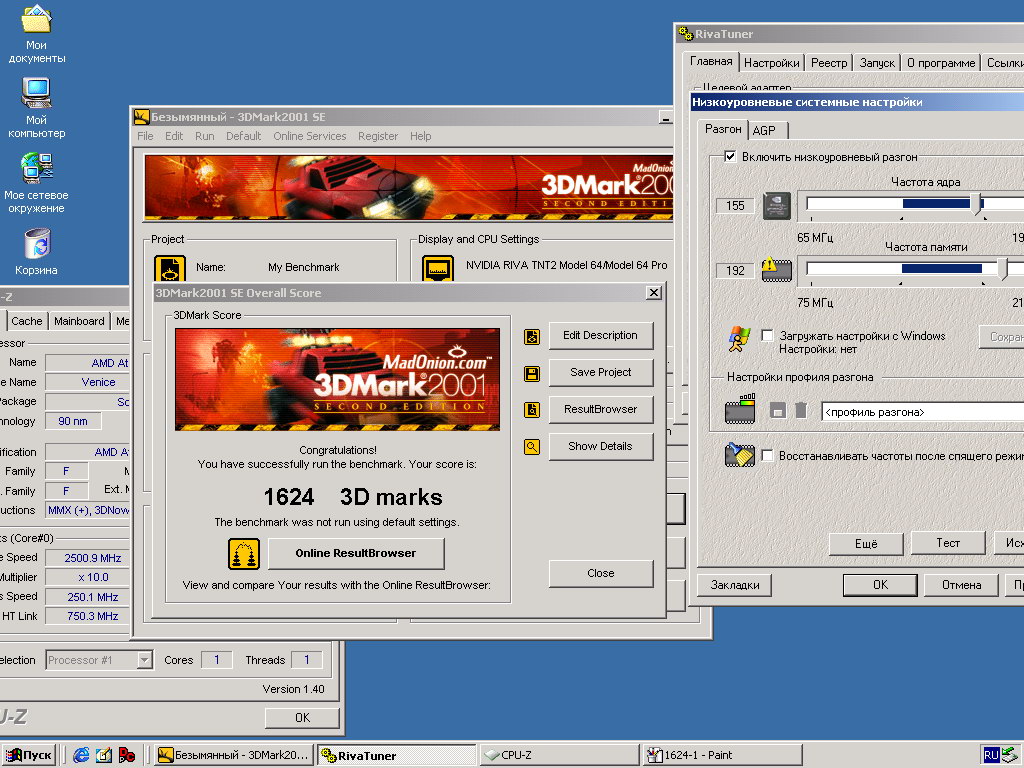Switch to the Mainboard tab in CPU-Z
Screen dimensions: 1024x768
(x=79, y=321)
